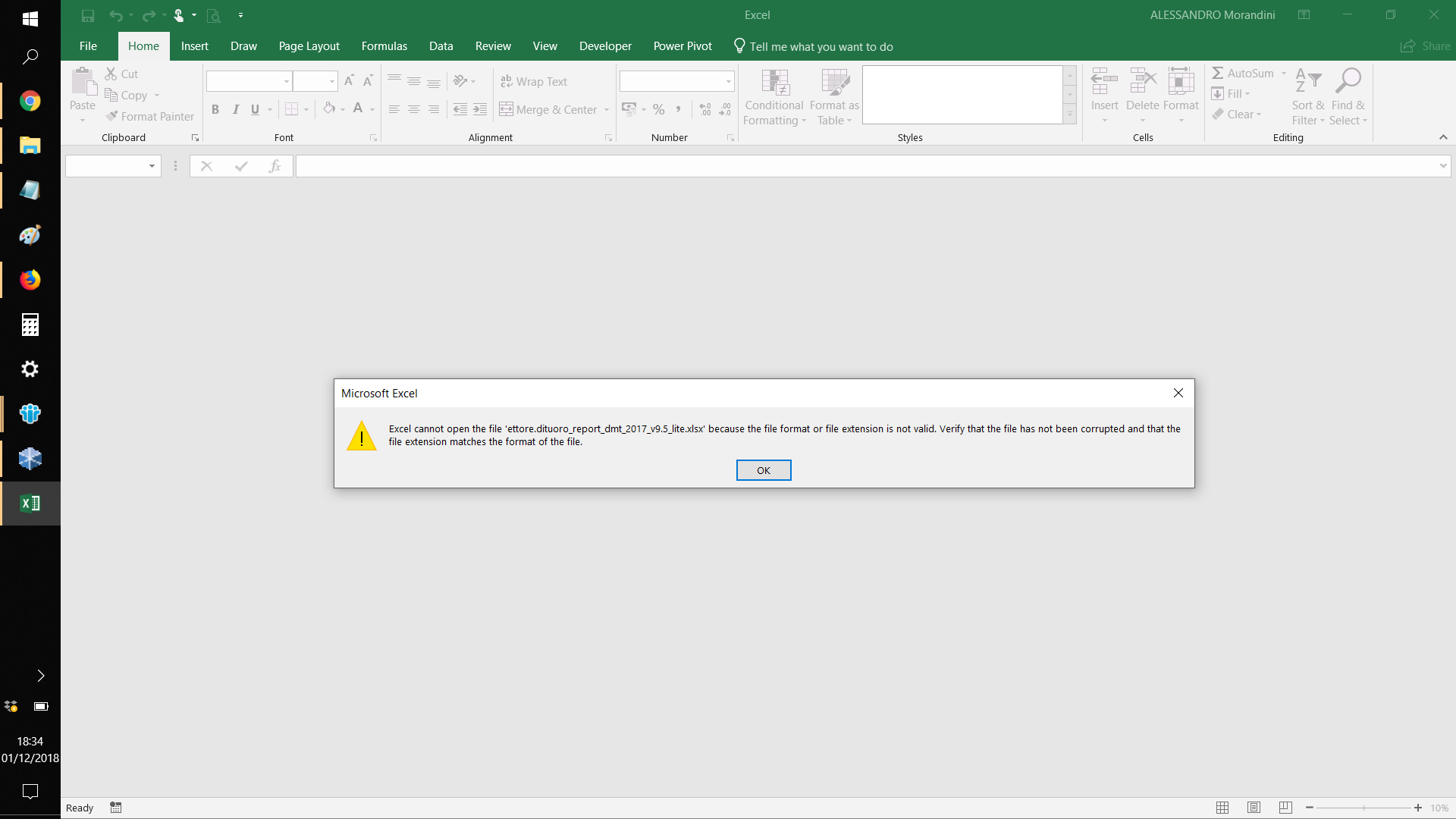Toggle underline formatting

point(256,109)
